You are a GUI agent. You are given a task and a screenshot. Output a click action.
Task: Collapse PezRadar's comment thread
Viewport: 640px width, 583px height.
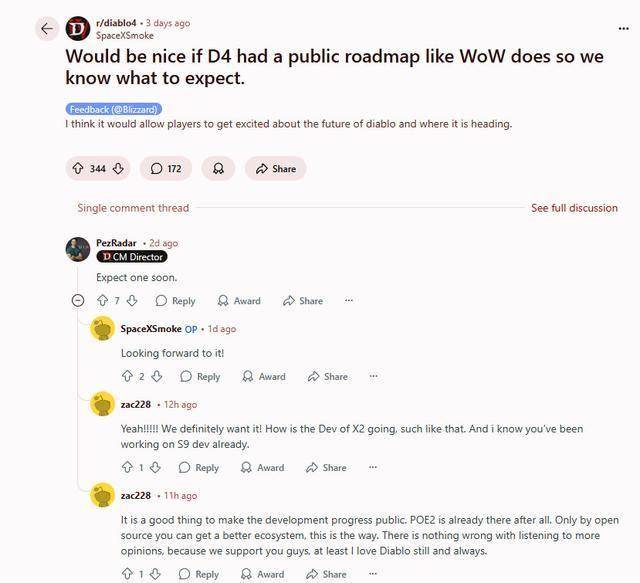pyautogui.click(x=78, y=300)
